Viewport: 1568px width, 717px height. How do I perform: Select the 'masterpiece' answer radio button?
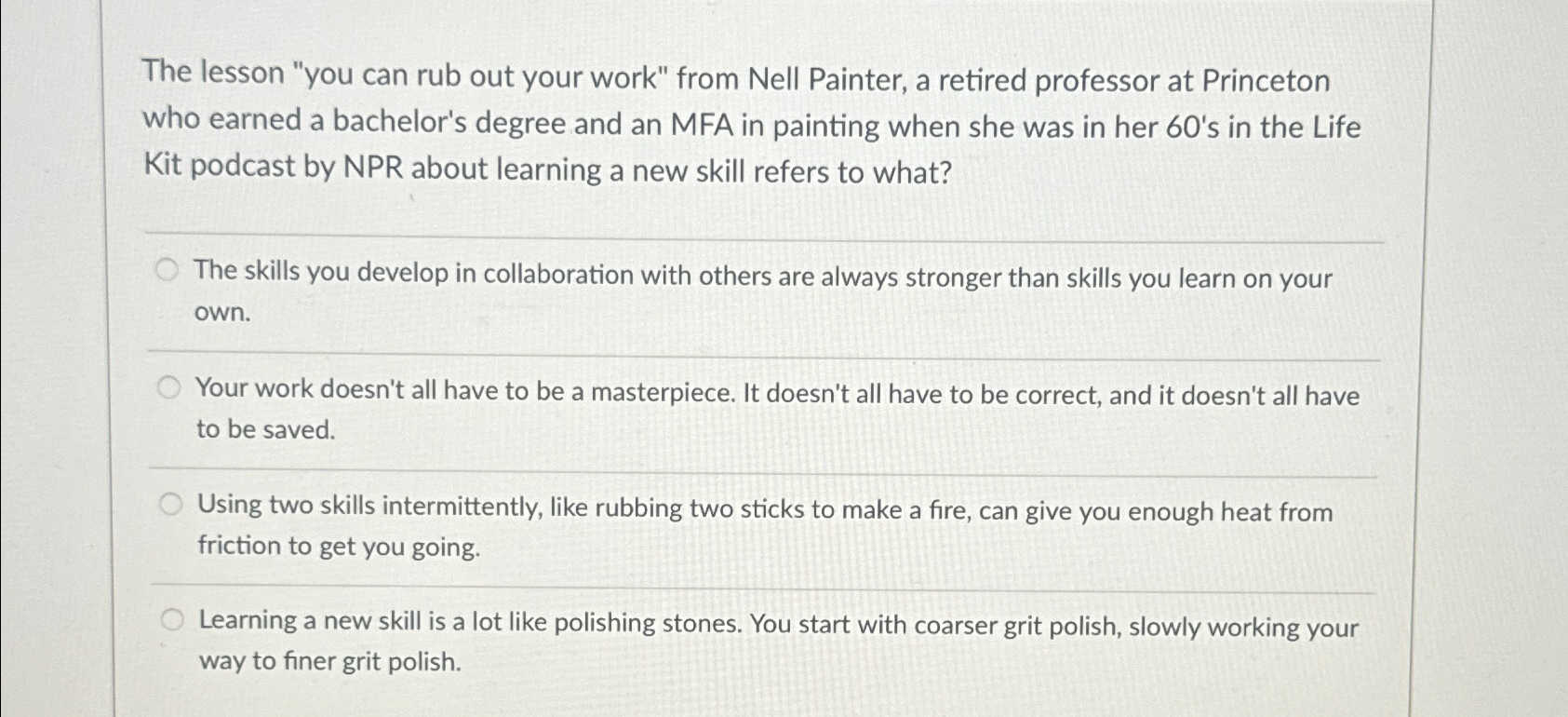[x=168, y=387]
